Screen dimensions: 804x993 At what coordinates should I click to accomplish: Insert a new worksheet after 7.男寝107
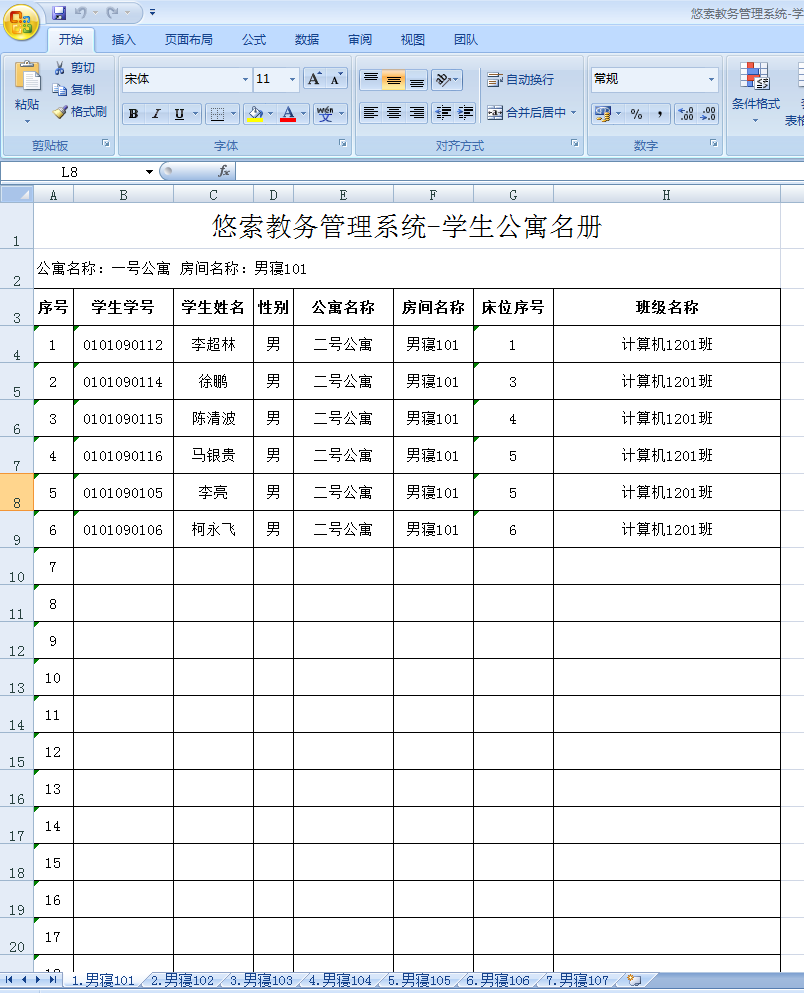pyautogui.click(x=634, y=980)
